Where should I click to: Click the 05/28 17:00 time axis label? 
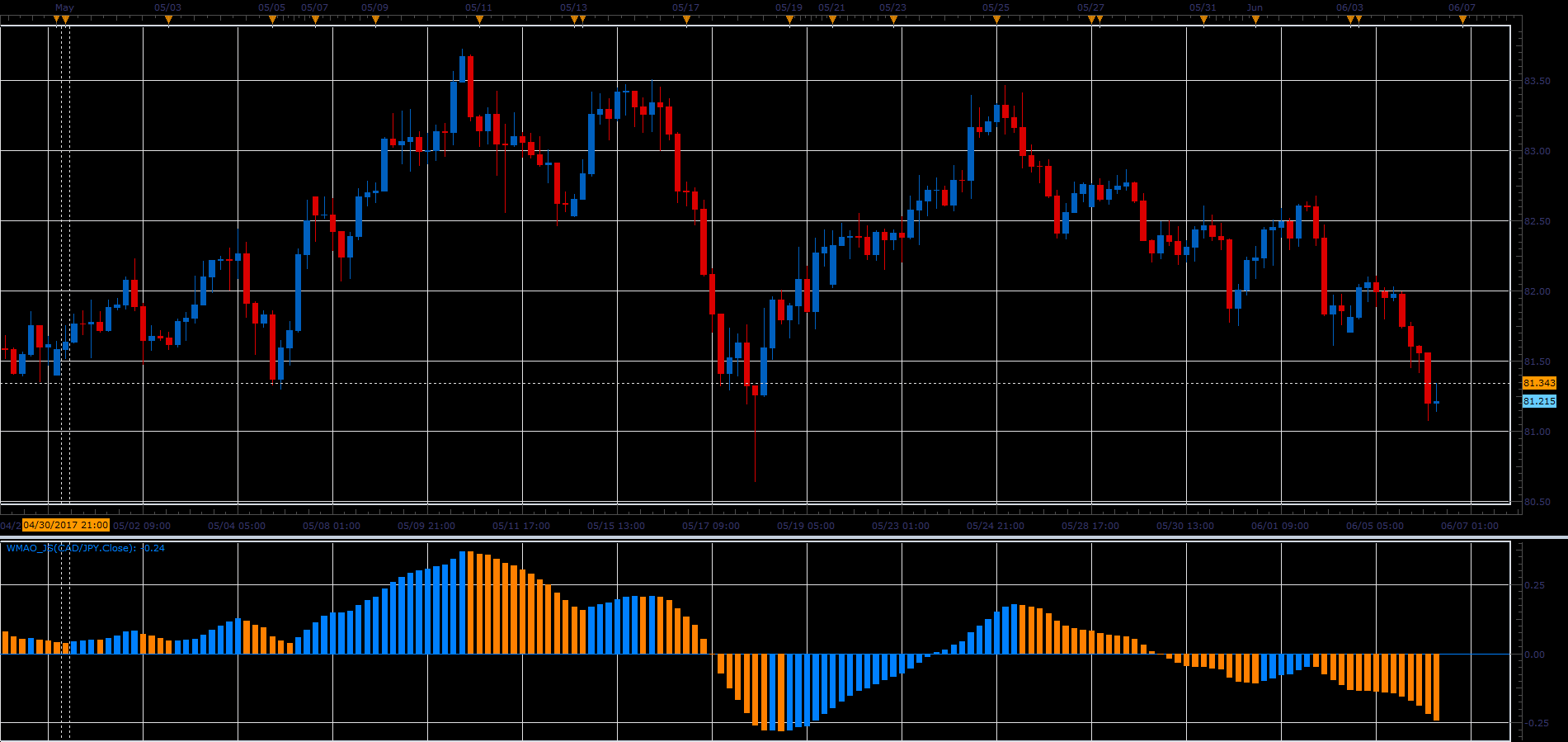[x=1090, y=526]
